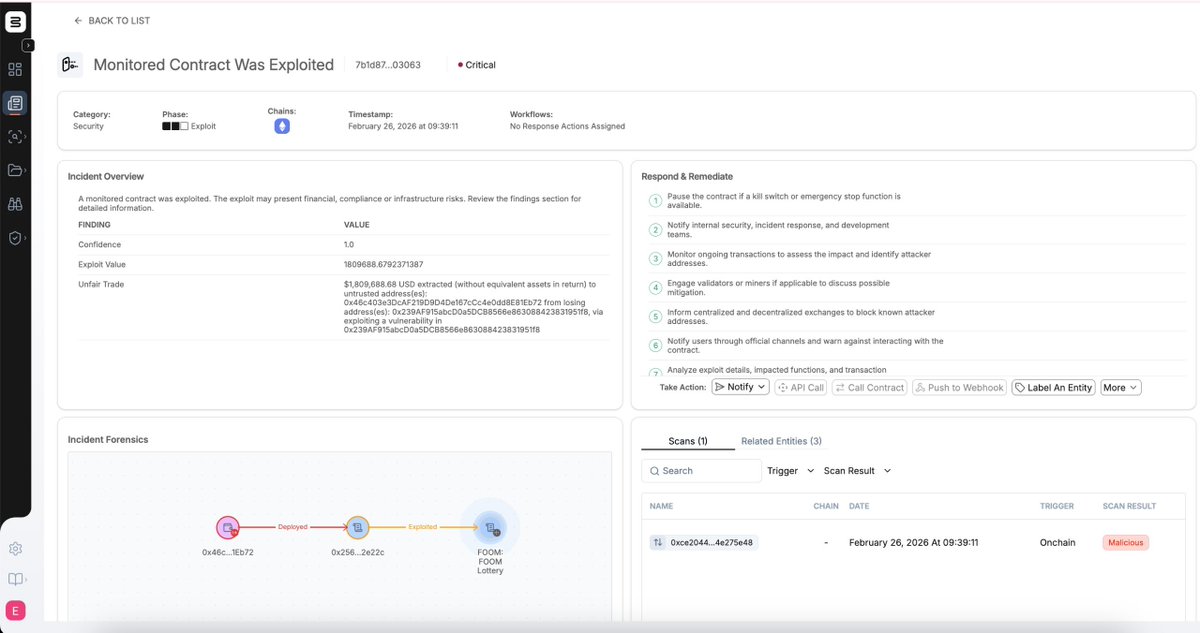Click the exploited contract icon beside the incident title
This screenshot has height=633, width=1200.
[x=70, y=65]
